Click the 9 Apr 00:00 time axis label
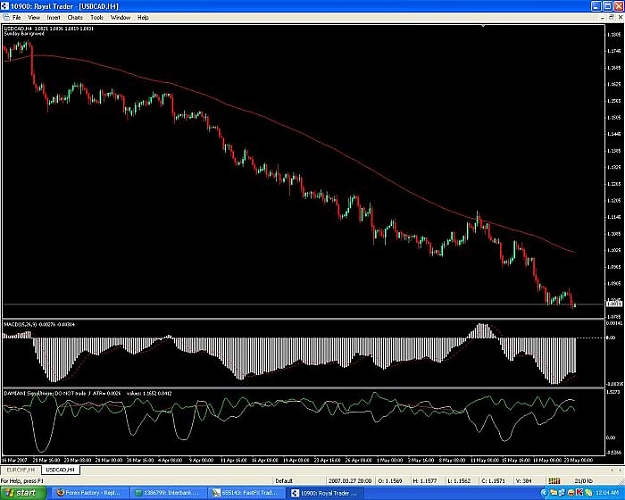The height and width of the screenshot is (500, 625). click(201, 460)
